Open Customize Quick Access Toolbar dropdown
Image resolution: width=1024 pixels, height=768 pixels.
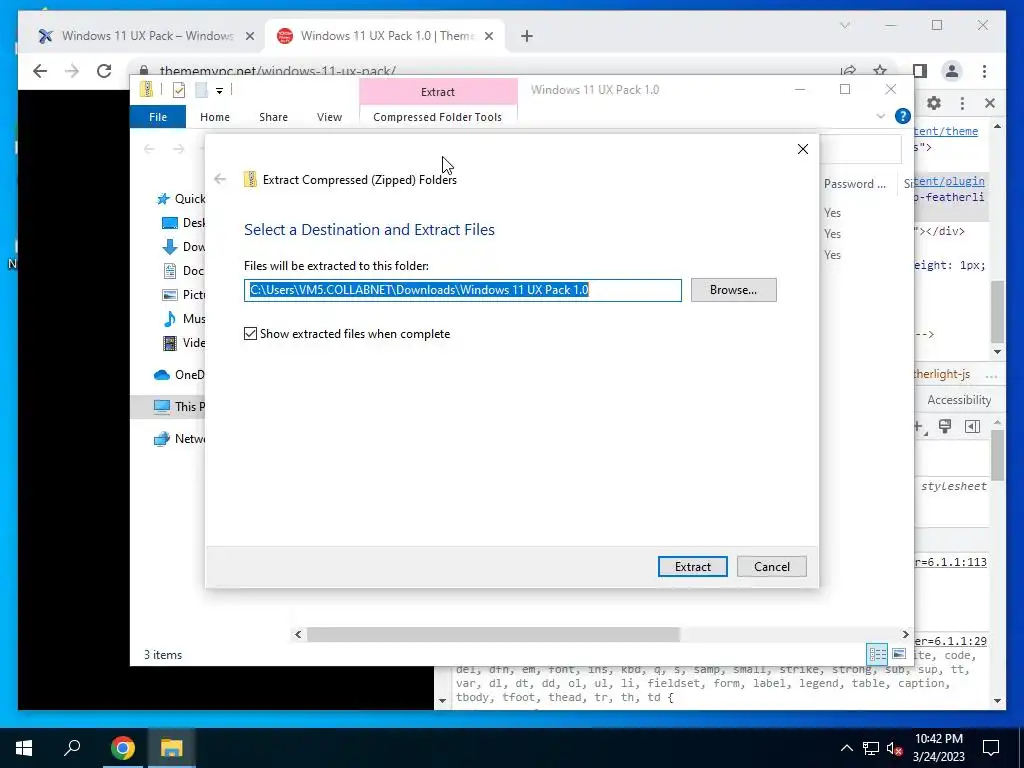coord(219,91)
